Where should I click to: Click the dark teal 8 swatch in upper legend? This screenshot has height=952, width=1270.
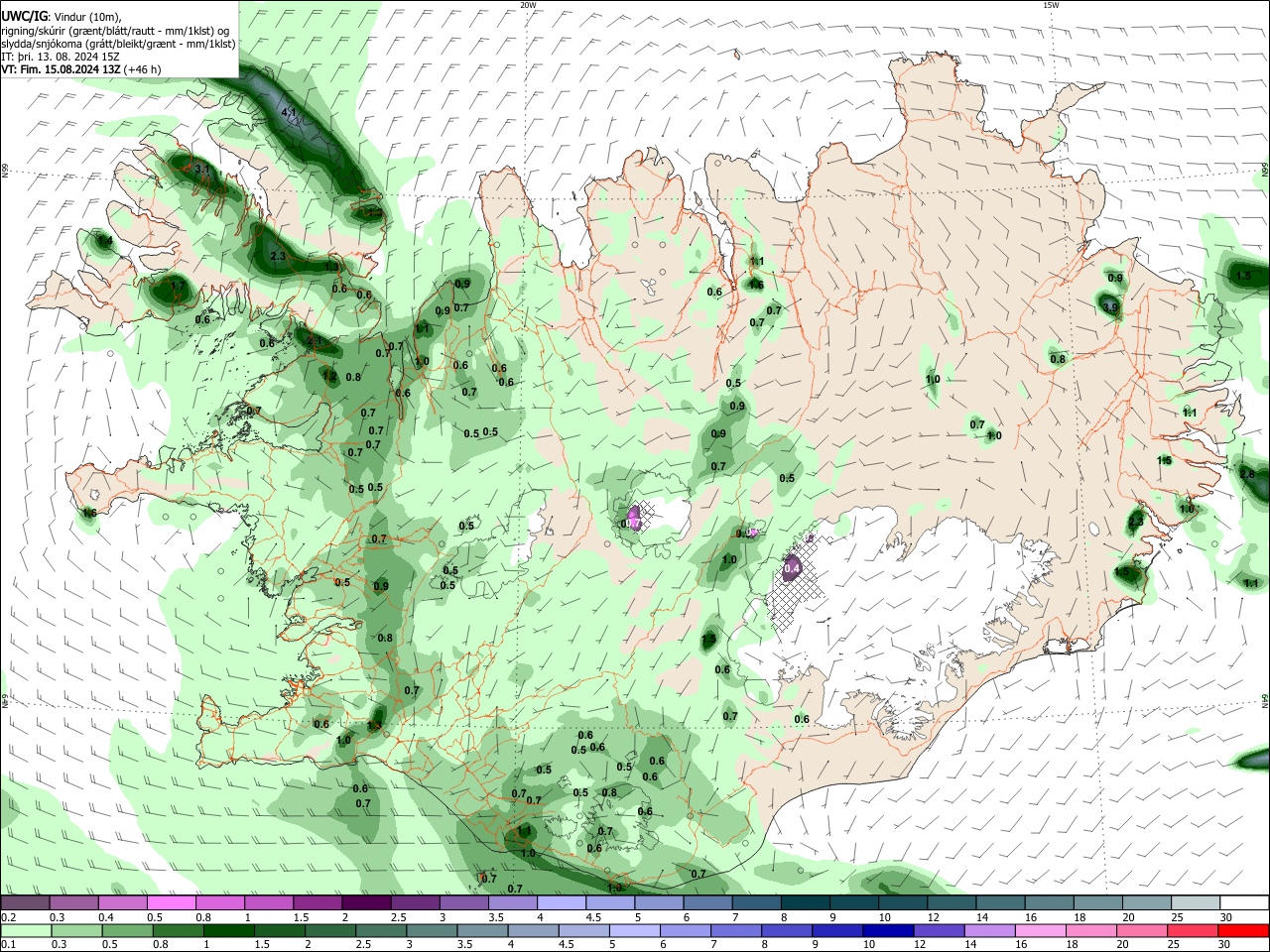coord(806,902)
